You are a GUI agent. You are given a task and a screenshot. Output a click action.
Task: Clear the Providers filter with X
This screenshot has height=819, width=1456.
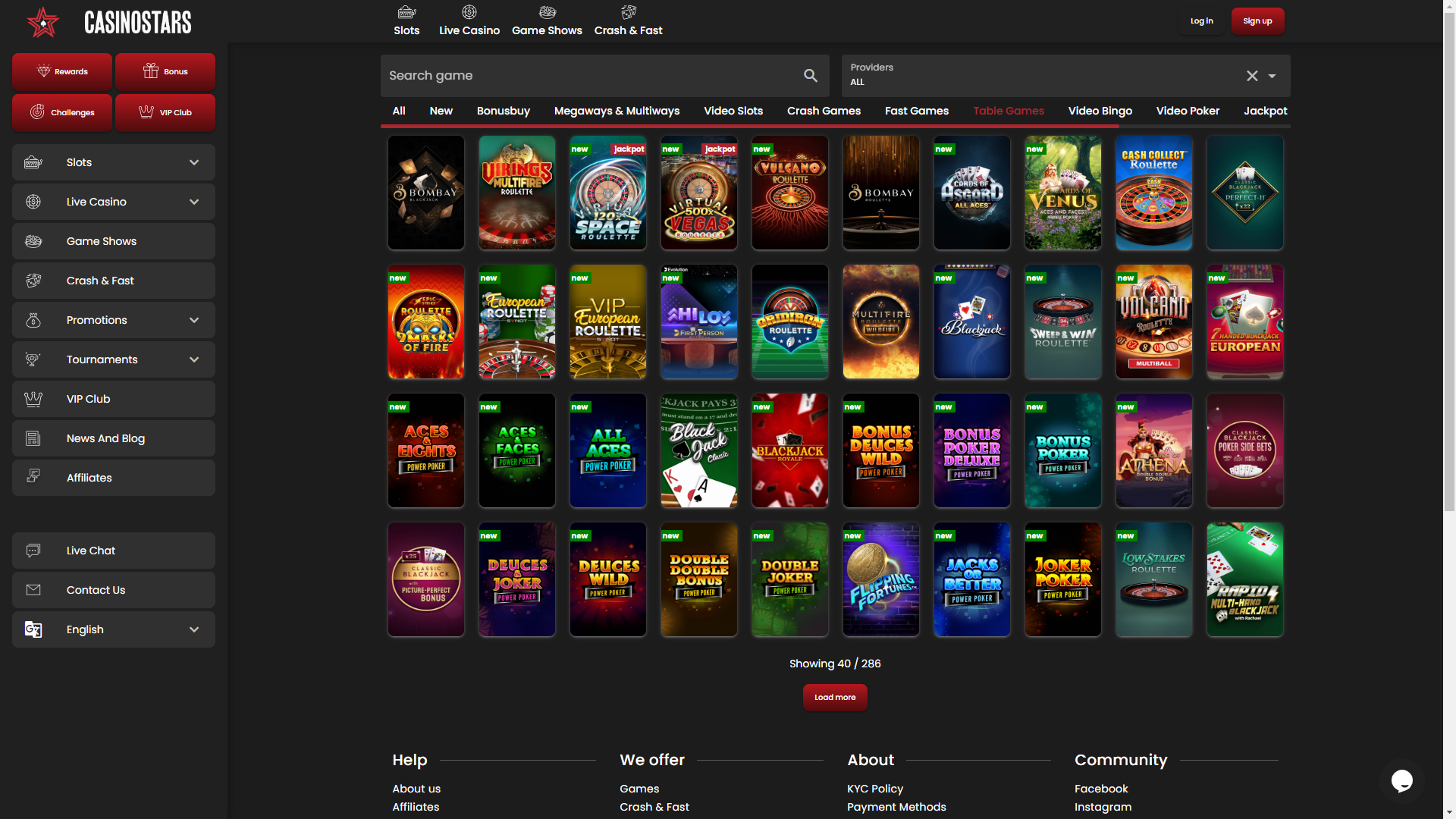click(1252, 76)
